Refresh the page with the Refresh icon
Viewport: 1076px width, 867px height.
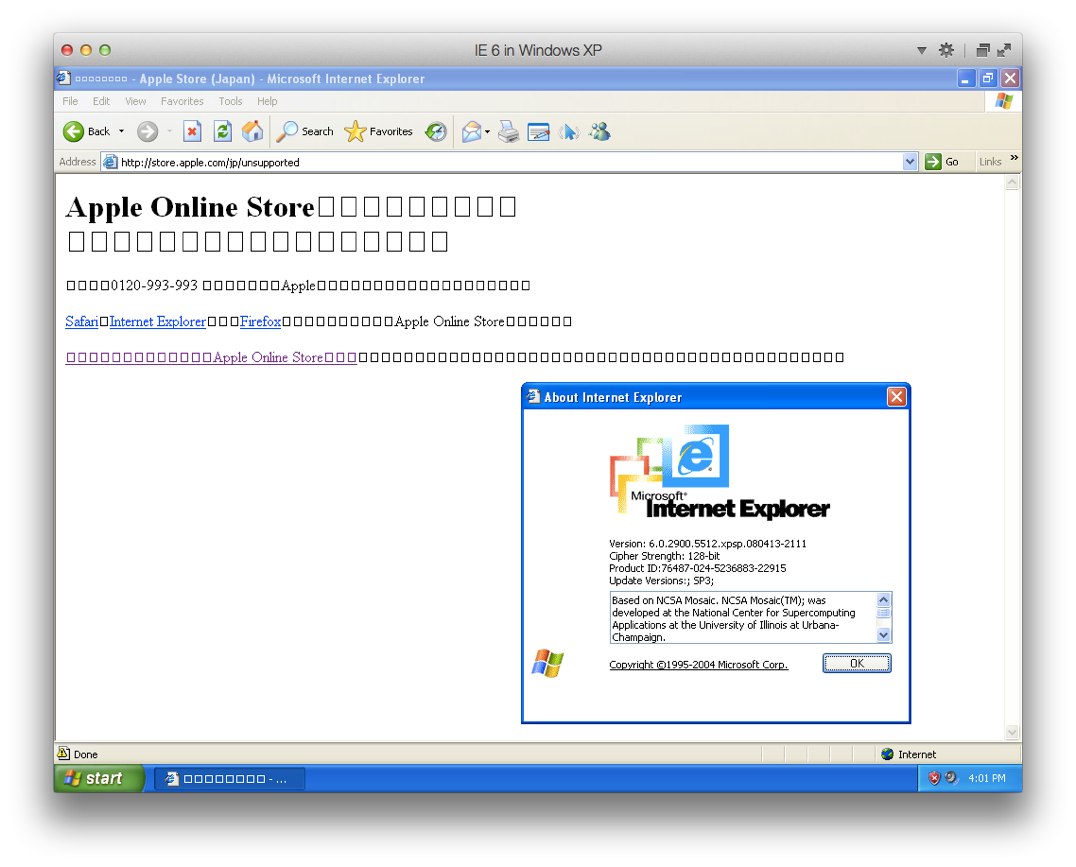pos(222,131)
